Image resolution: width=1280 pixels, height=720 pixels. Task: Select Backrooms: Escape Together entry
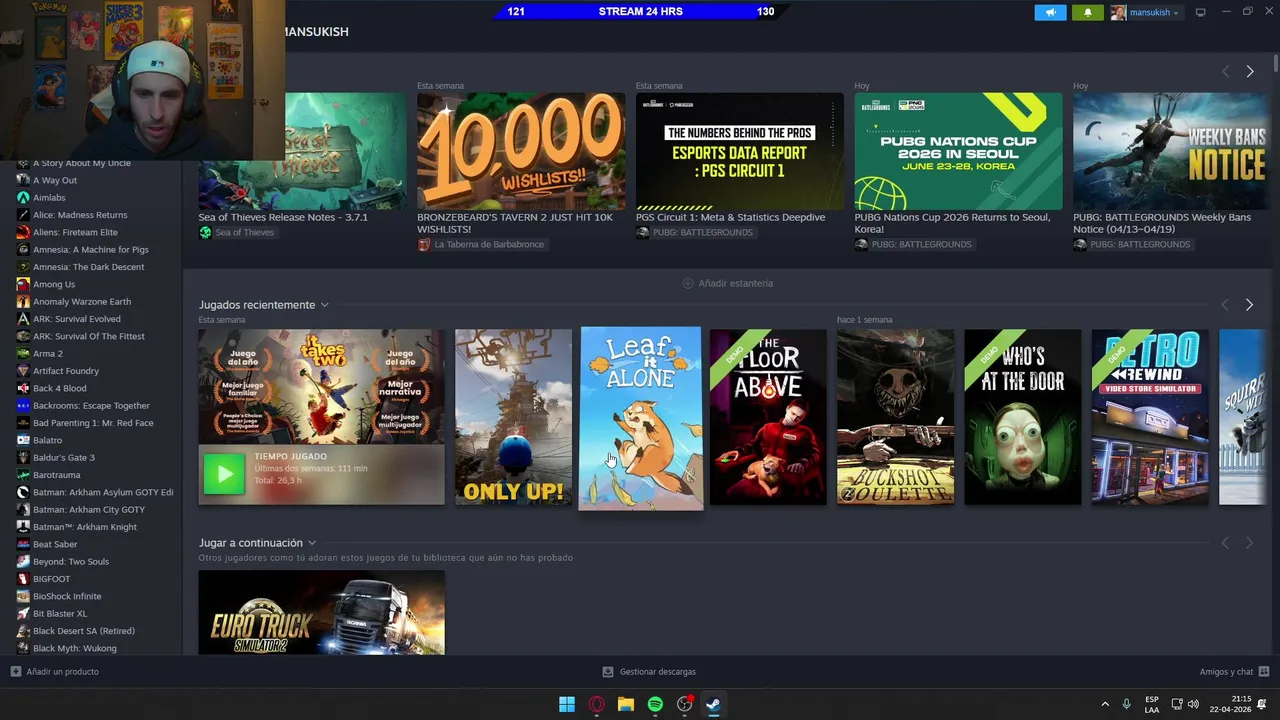(x=91, y=405)
